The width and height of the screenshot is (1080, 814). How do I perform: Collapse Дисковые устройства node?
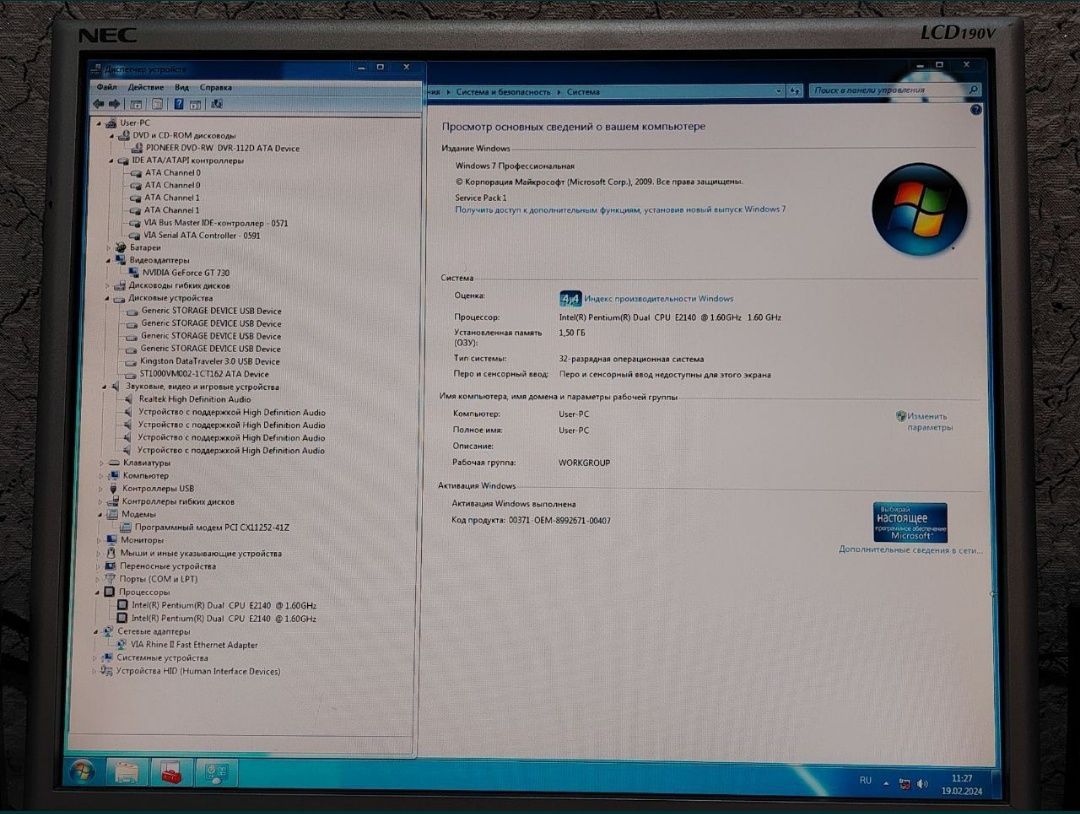[x=107, y=298]
